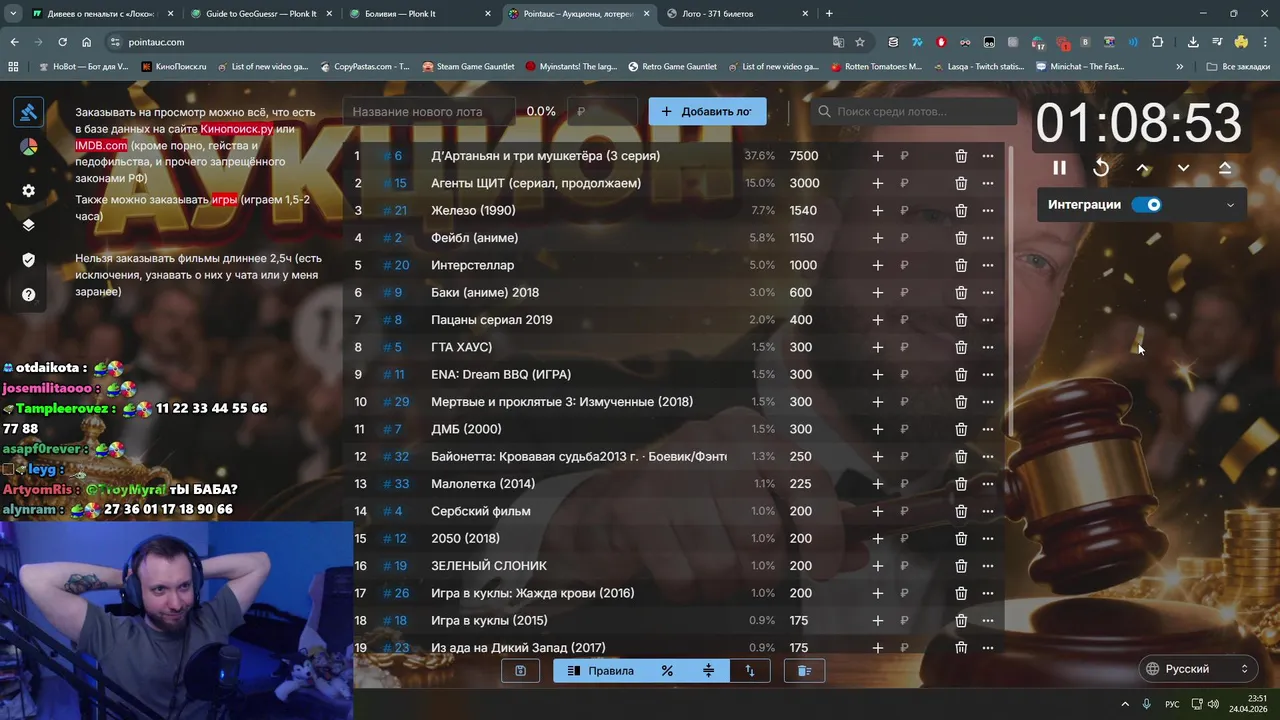Open the Правила rules button
The height and width of the screenshot is (720, 1280).
(600, 671)
